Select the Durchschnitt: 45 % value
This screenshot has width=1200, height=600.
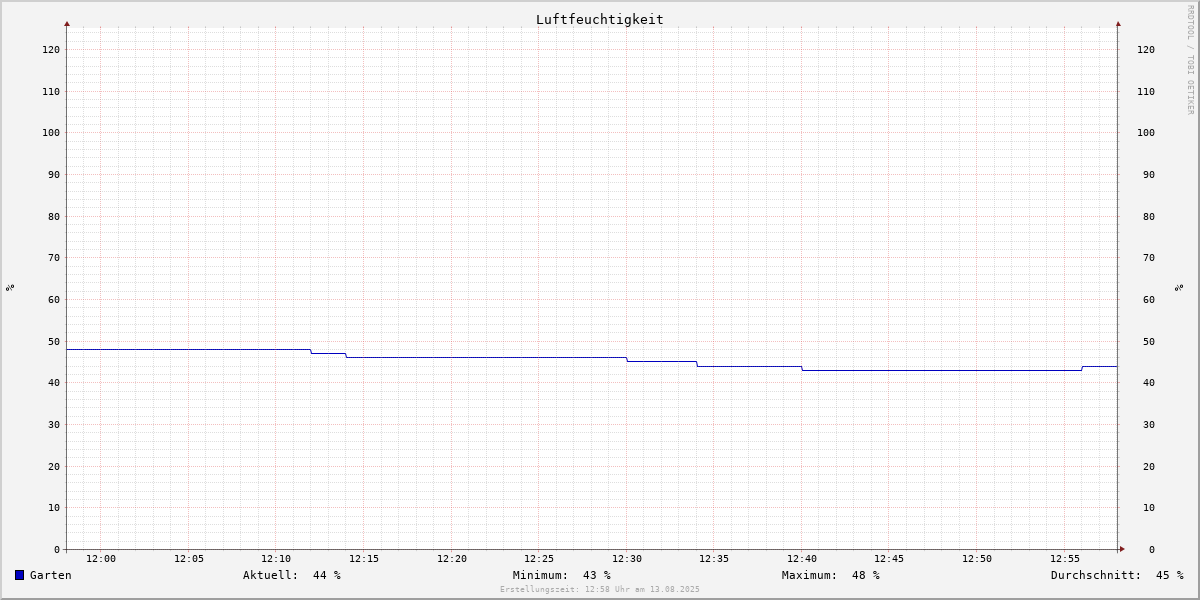(x=1117, y=575)
